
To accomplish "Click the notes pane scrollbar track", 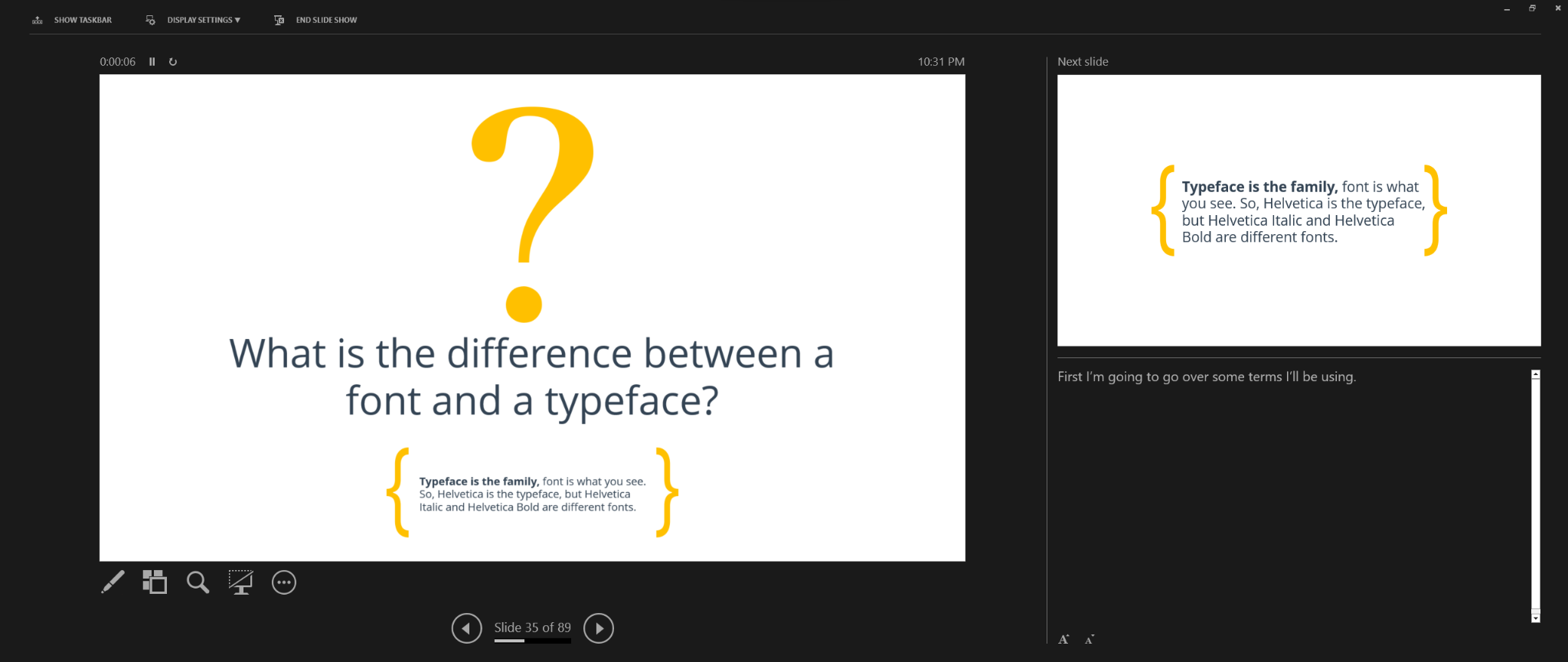I will click(x=1535, y=496).
